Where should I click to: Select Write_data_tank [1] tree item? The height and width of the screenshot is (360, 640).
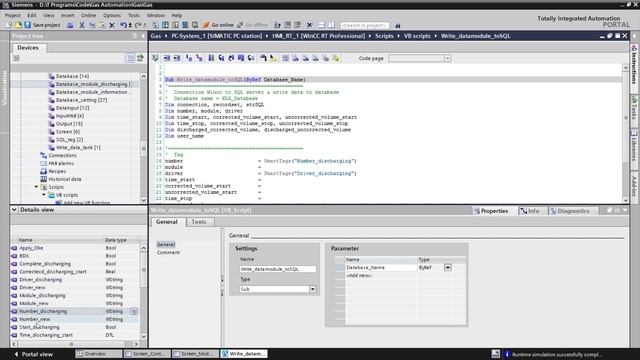pos(78,147)
